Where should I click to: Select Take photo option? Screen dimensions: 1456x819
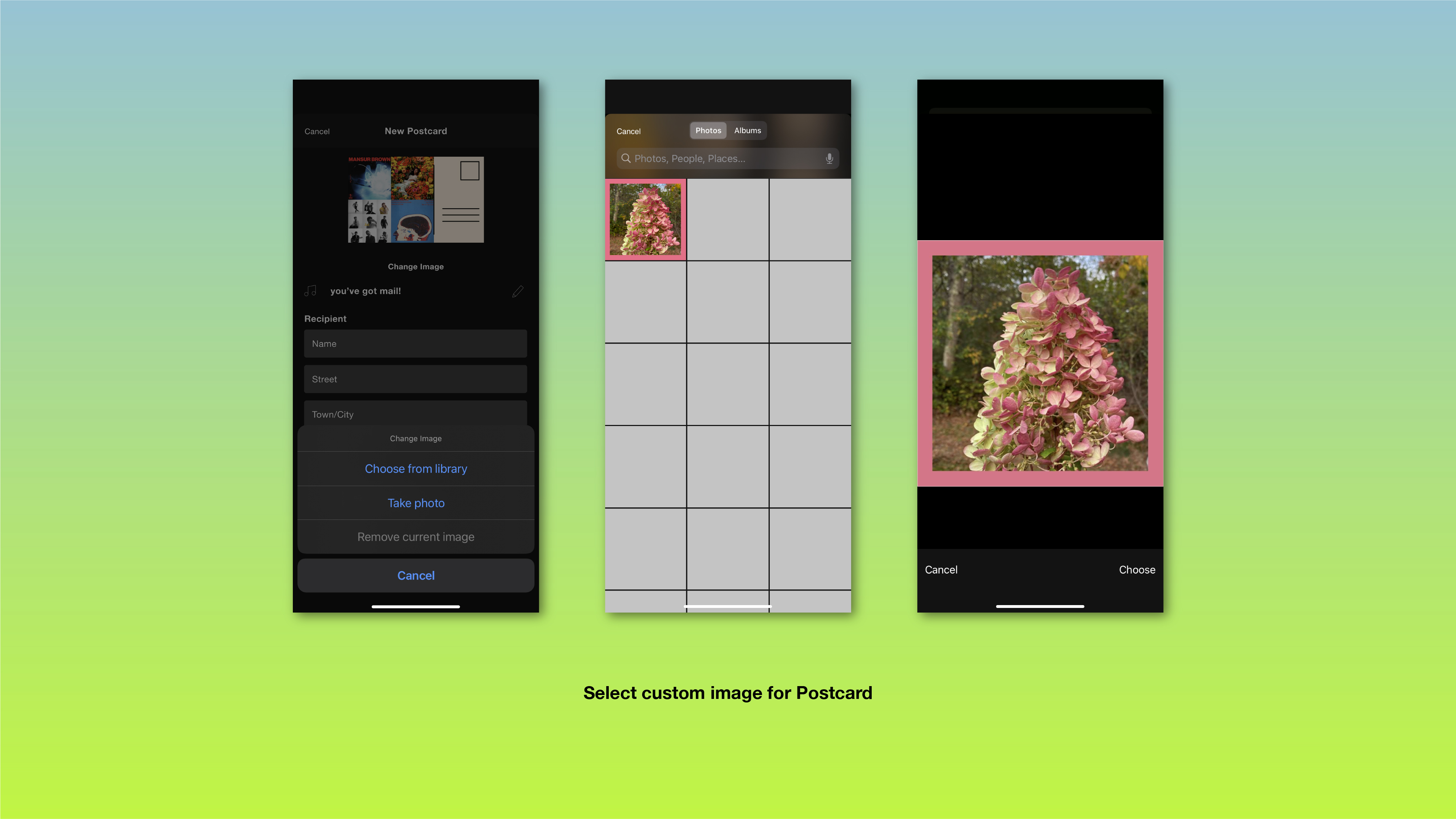[415, 503]
